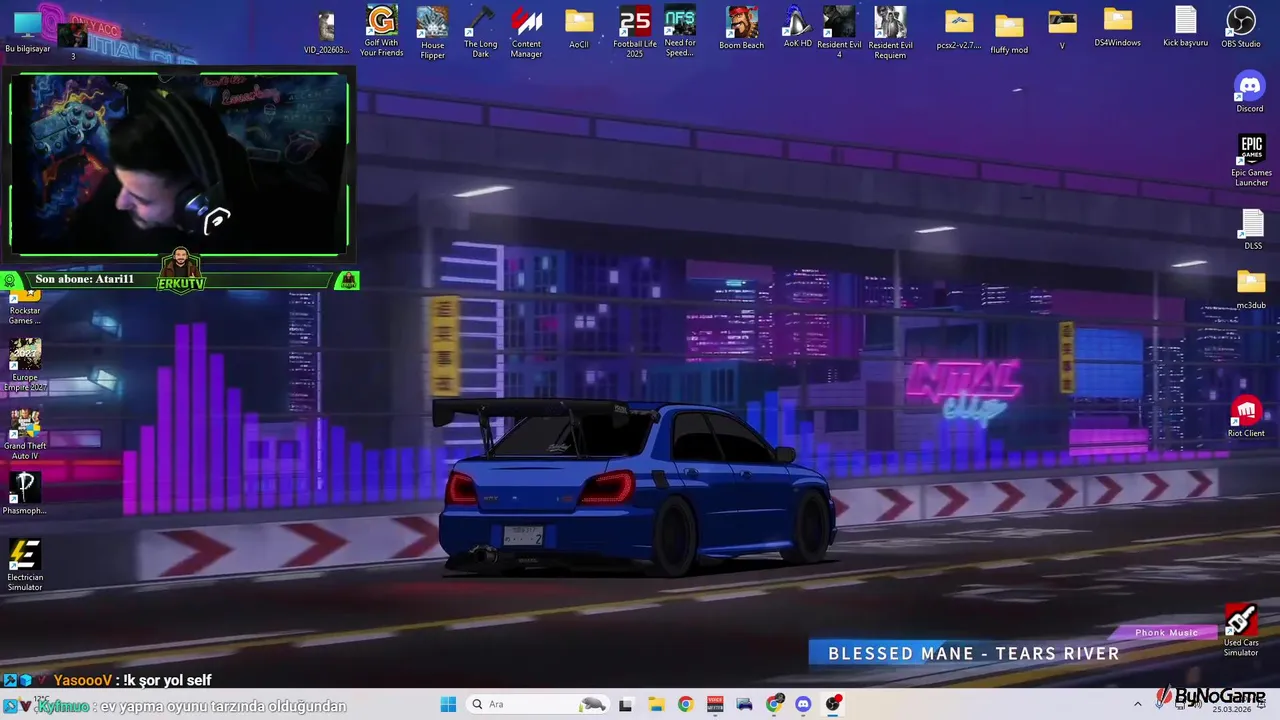The image size is (1280, 720).
Task: Open File Explorer from the taskbar
Action: coord(655,704)
